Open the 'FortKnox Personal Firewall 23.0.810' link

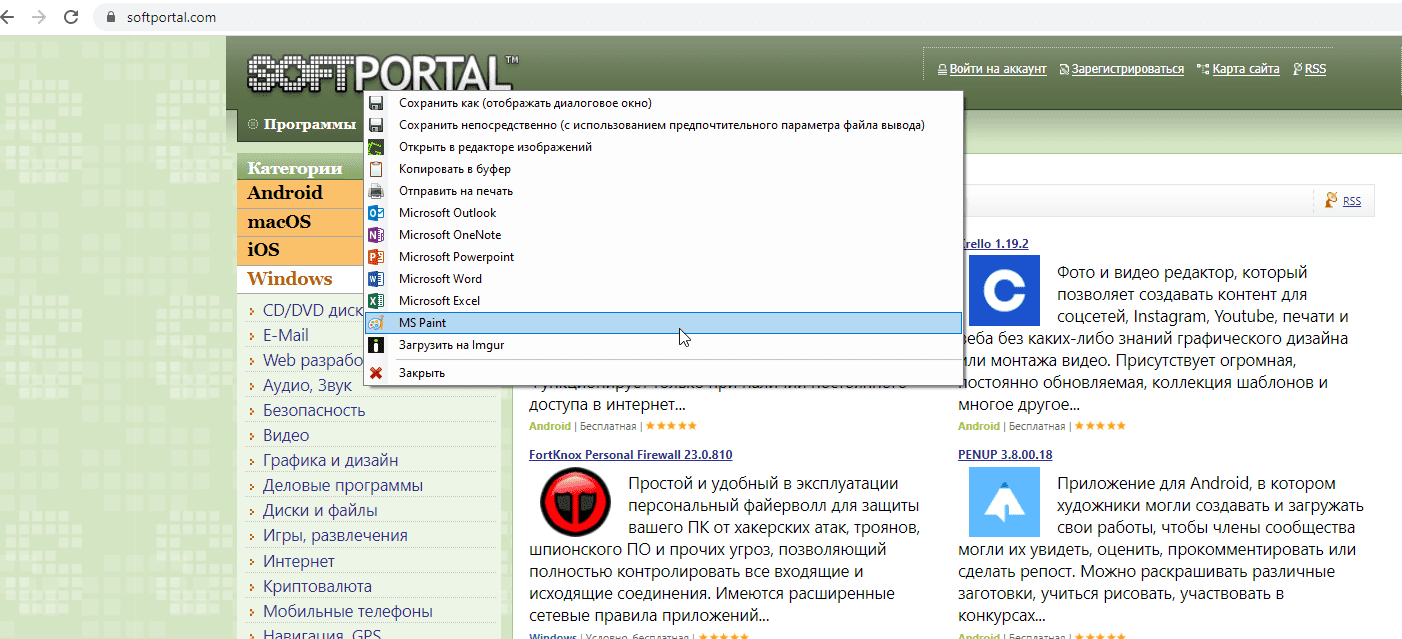click(x=630, y=455)
